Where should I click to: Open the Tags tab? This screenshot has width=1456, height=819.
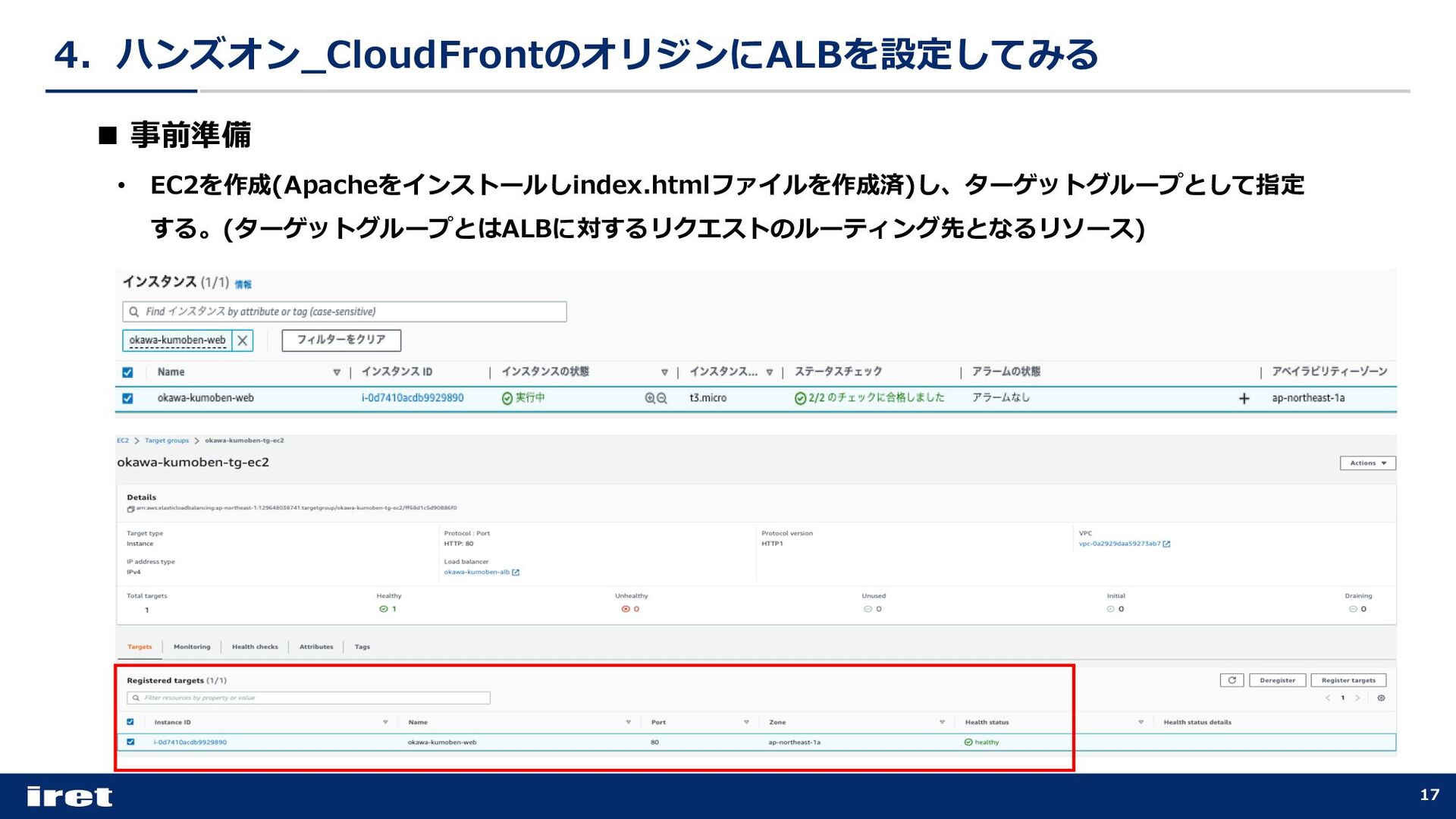coord(362,647)
